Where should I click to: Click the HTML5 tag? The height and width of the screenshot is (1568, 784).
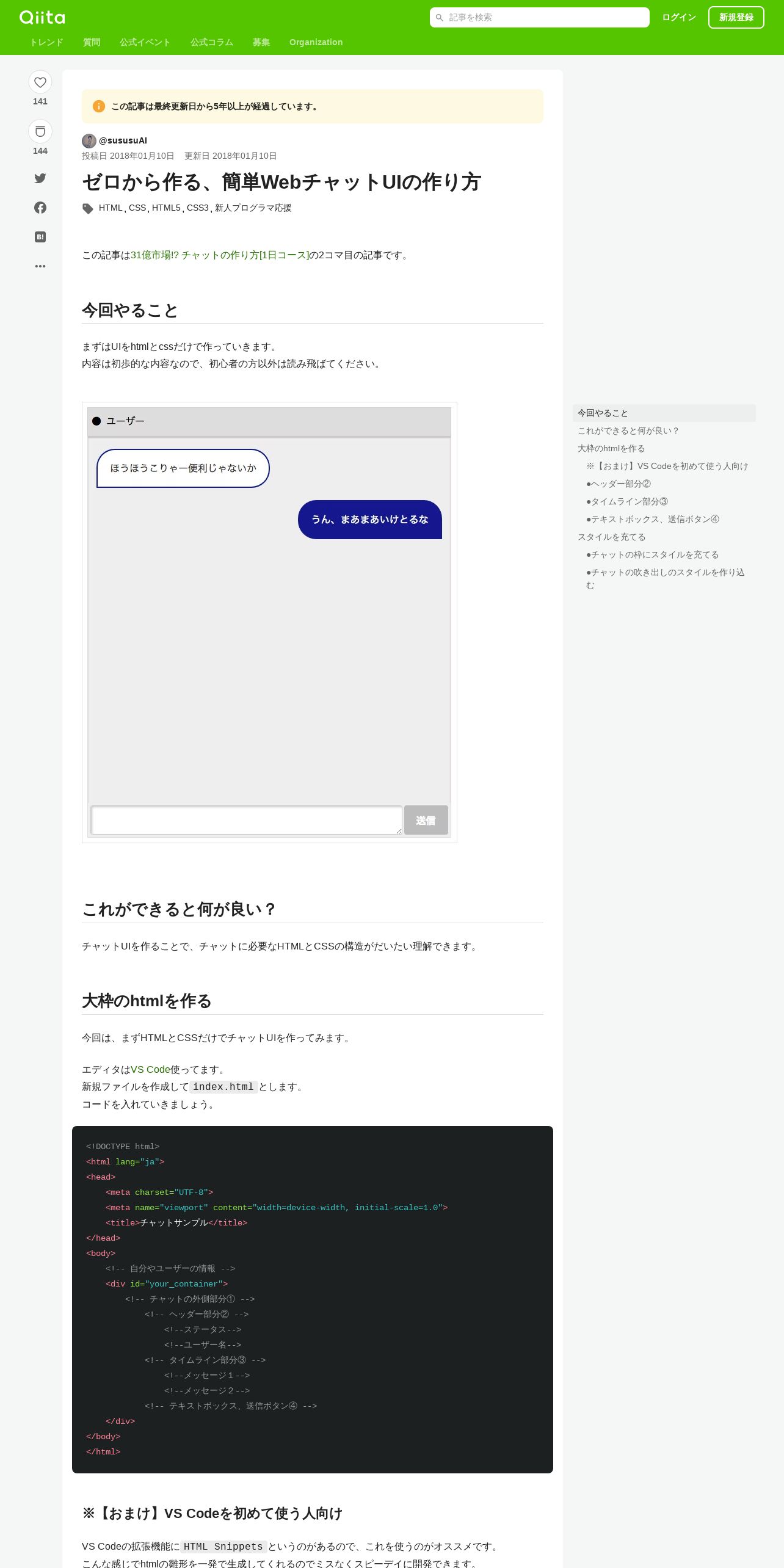(x=166, y=208)
